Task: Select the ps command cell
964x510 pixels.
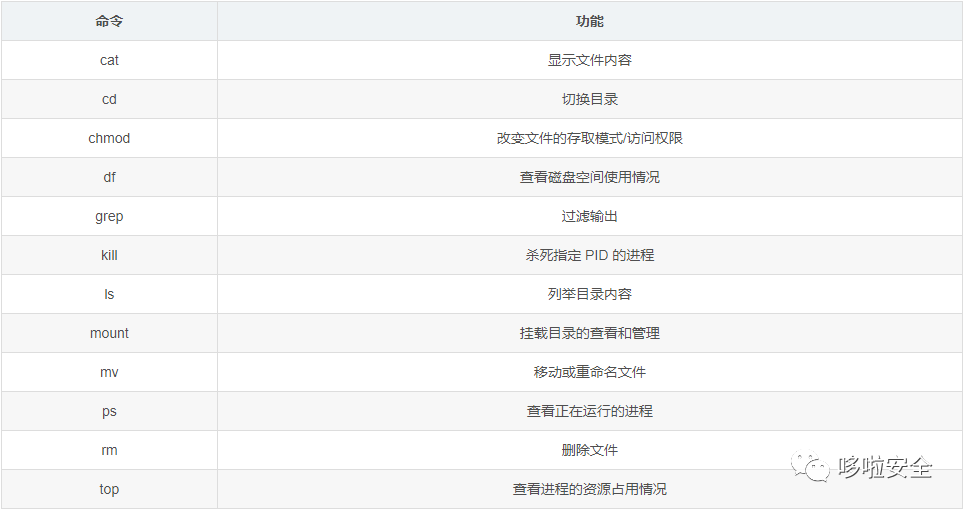Action: (109, 411)
